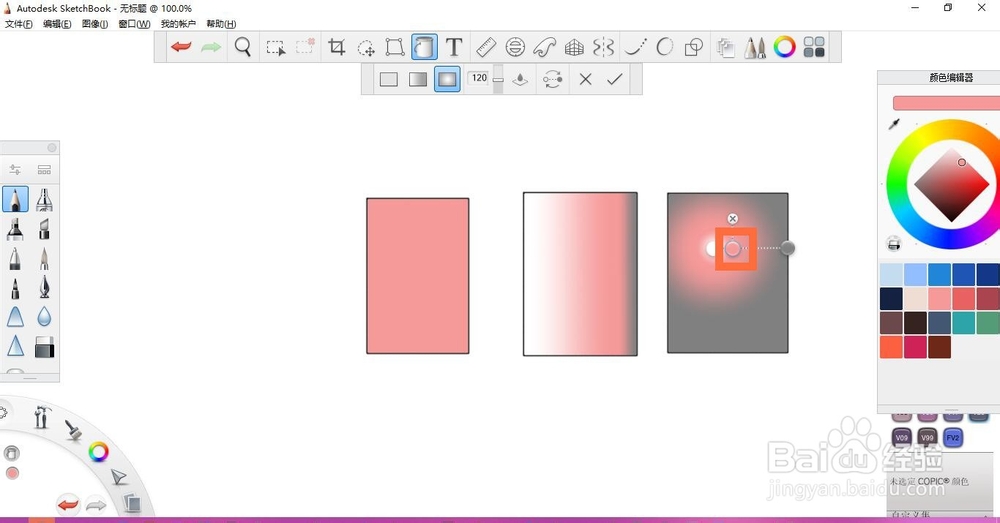
Task: Select the Zoom magnifier tool
Action: click(x=242, y=47)
